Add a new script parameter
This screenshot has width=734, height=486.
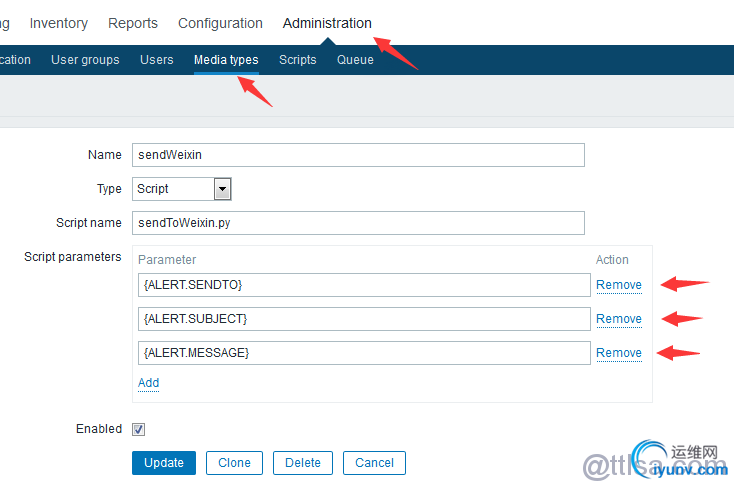pos(148,383)
